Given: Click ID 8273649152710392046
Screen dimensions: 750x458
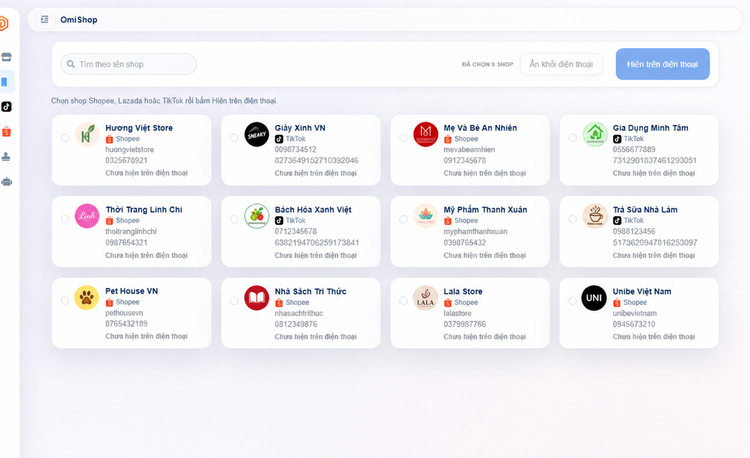Looking at the screenshot, I should pos(317,161).
